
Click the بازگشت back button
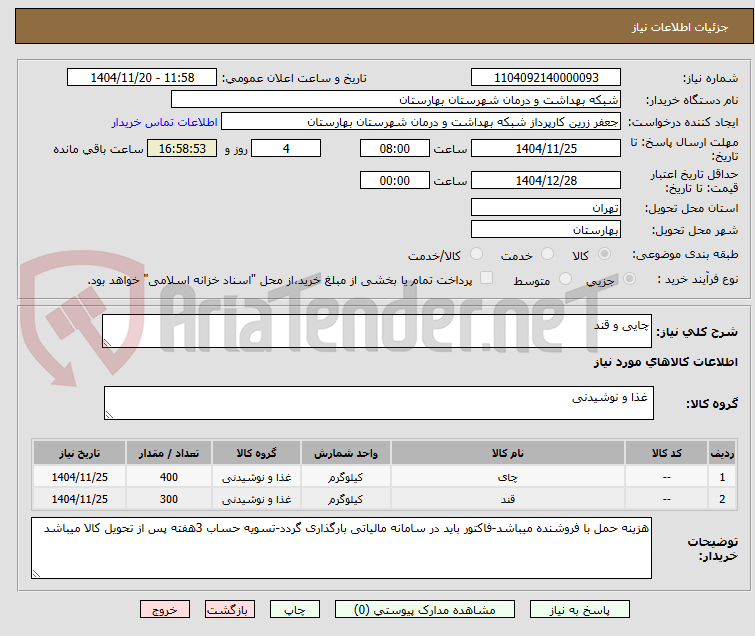coord(230,610)
